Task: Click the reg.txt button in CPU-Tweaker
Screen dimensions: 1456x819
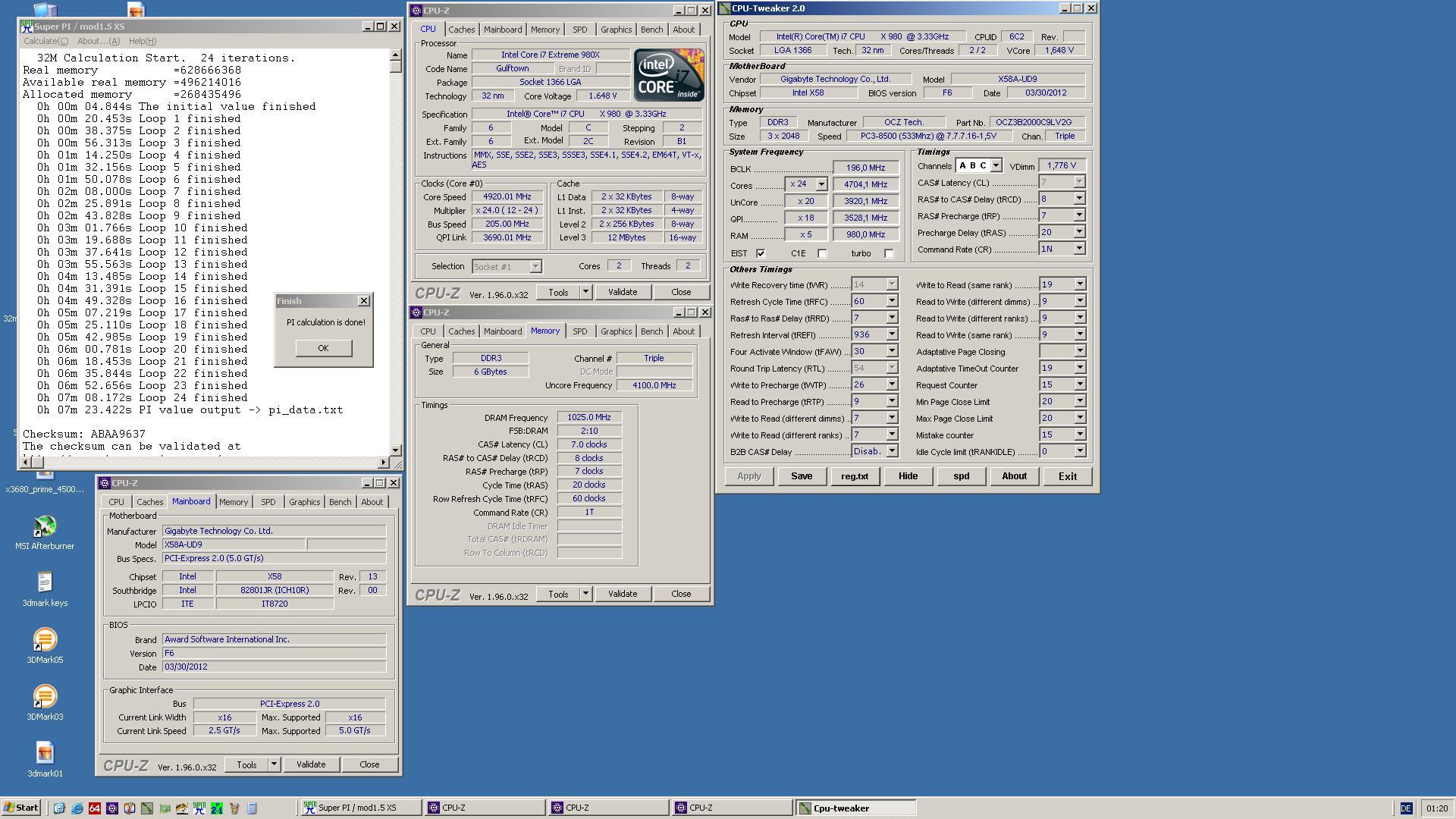Action: tap(855, 476)
